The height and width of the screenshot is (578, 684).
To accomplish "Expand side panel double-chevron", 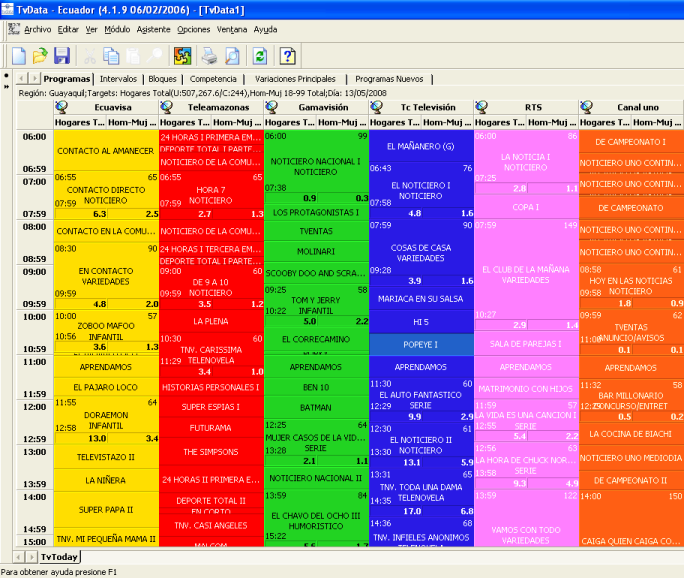I will (6, 87).
